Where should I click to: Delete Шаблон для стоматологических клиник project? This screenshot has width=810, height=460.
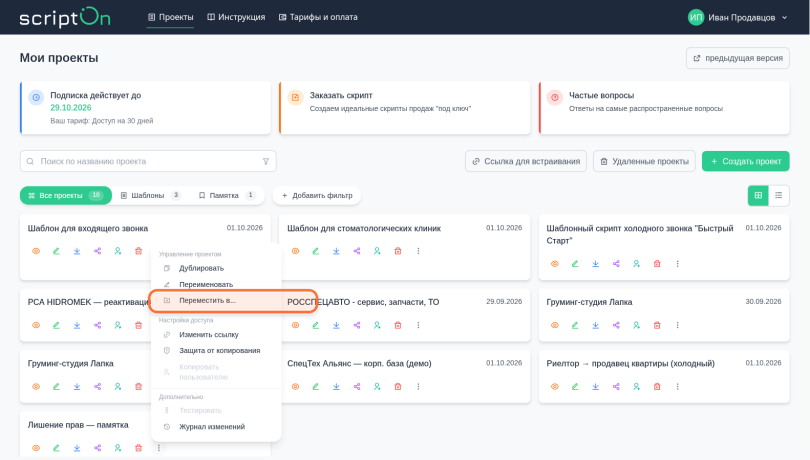[398, 251]
